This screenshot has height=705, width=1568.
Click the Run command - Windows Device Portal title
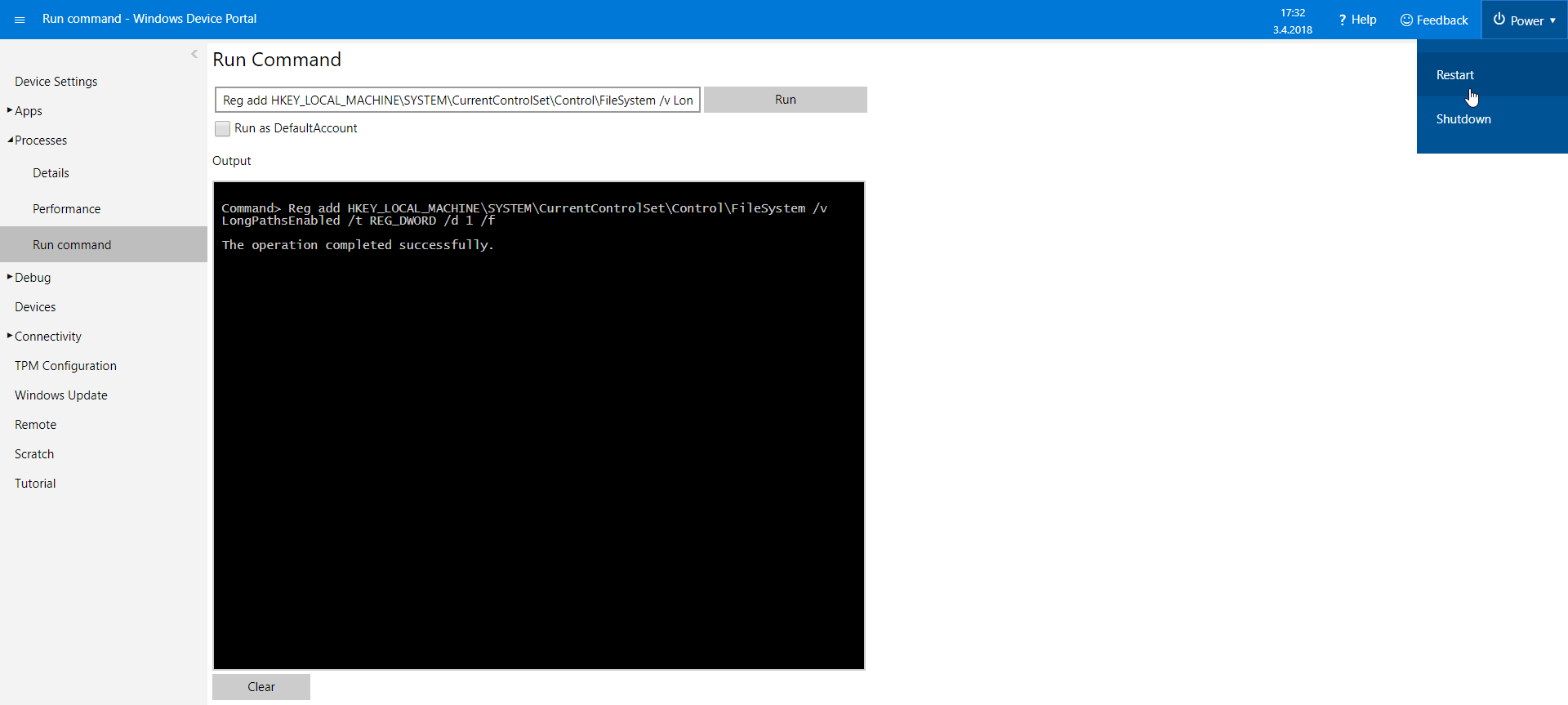tap(149, 19)
